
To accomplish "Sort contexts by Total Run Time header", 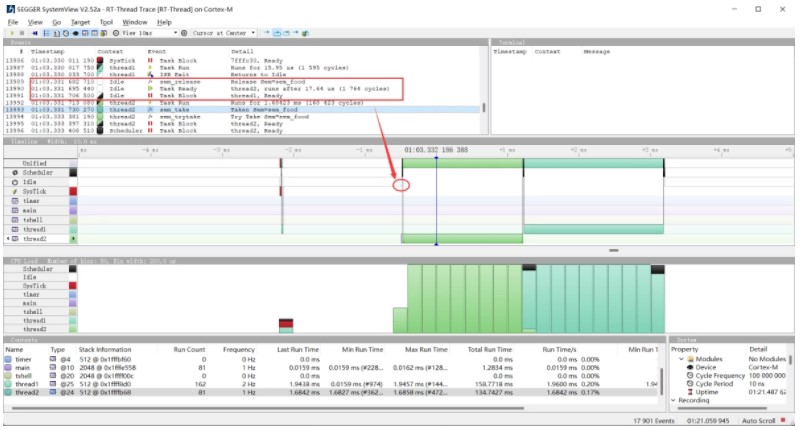I will 490,350.
